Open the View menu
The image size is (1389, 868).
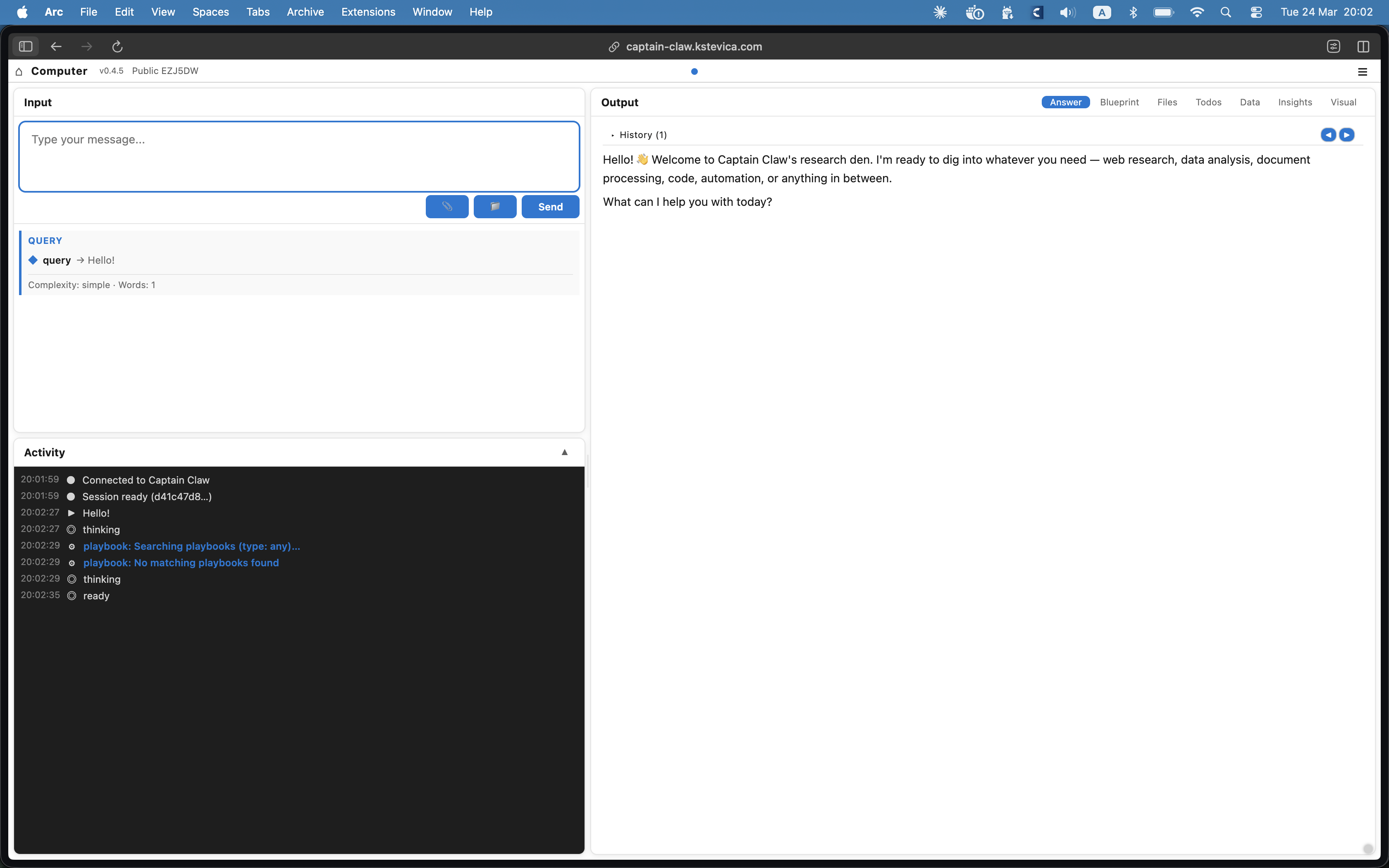tap(163, 12)
